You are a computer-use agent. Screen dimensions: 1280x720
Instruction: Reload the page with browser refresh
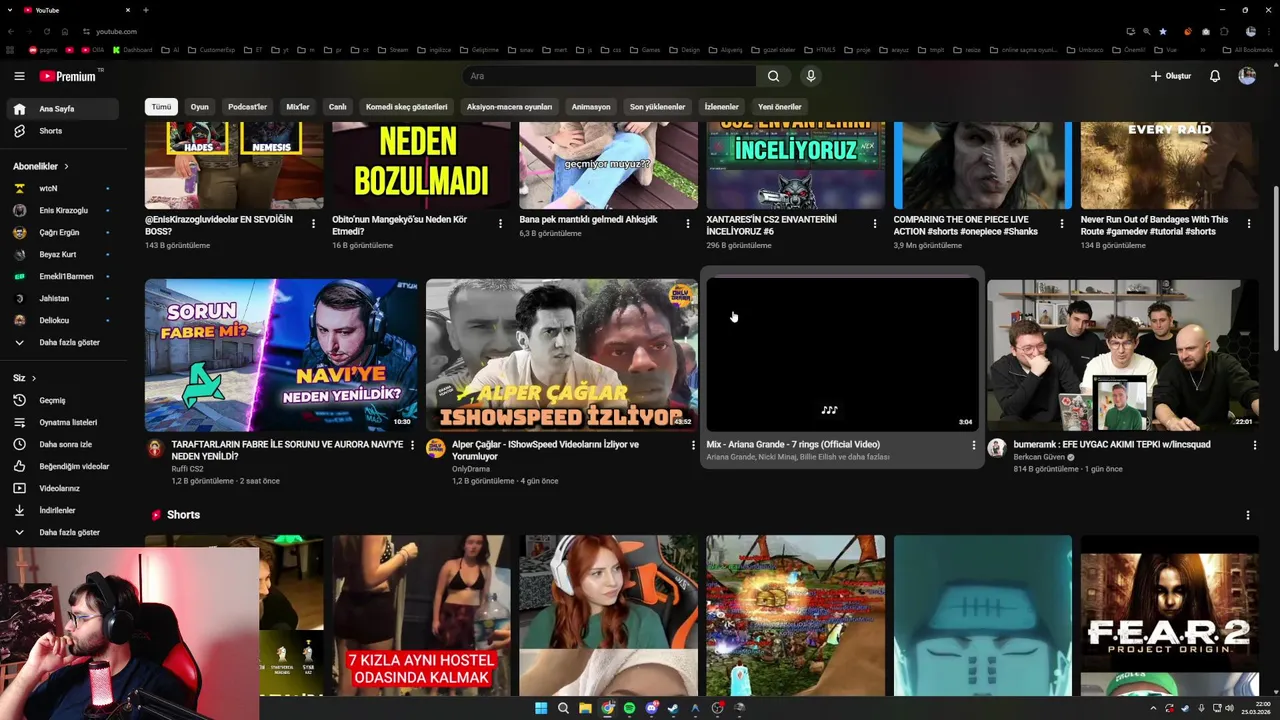click(46, 31)
